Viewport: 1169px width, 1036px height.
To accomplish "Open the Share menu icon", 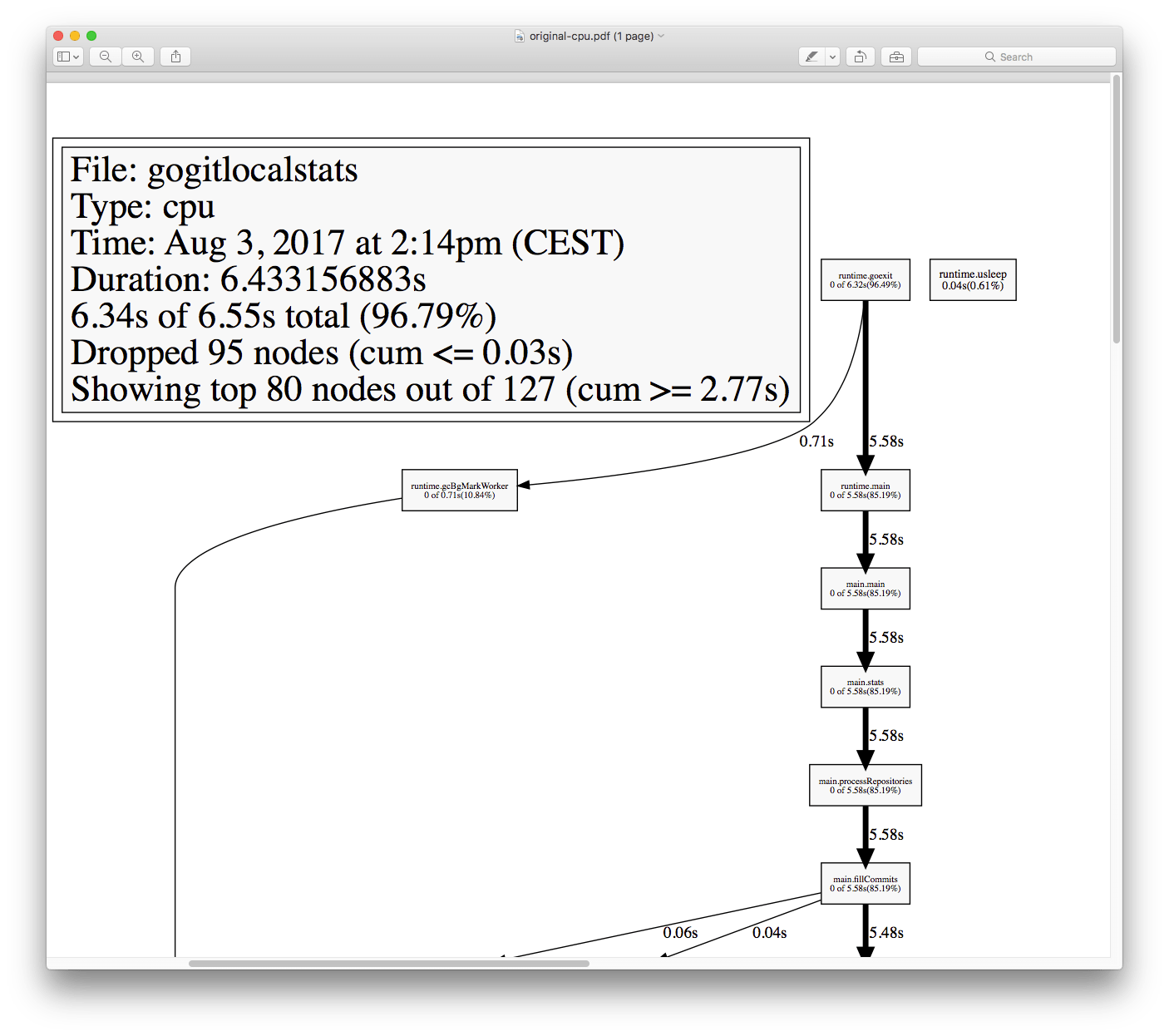I will point(175,57).
